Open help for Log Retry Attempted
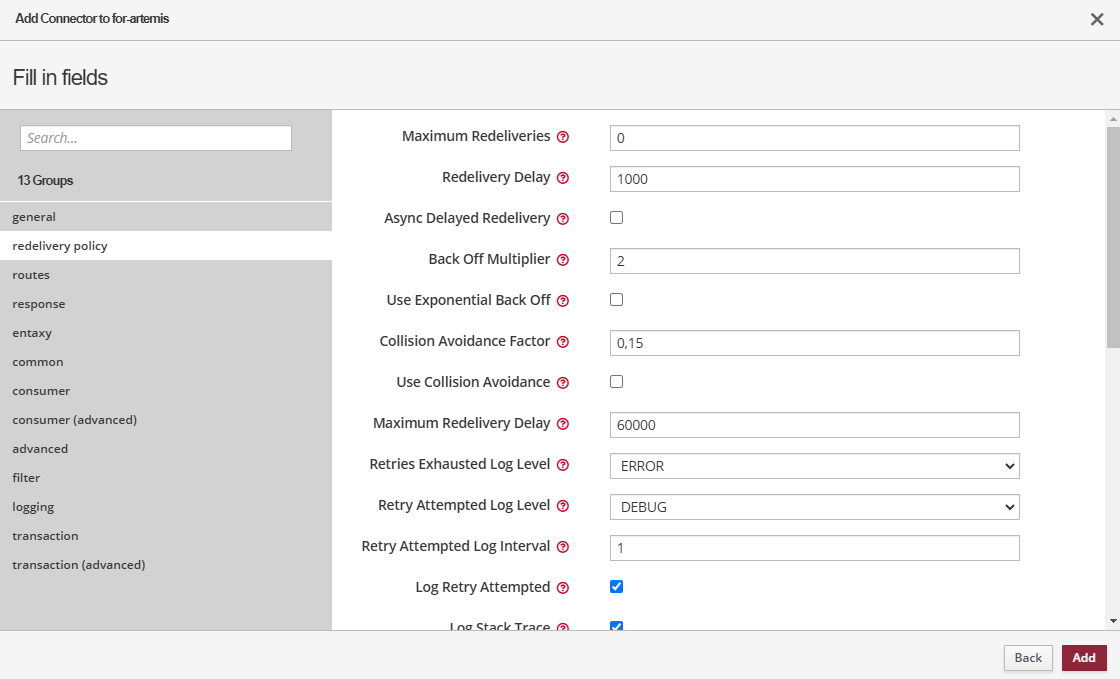 point(563,588)
